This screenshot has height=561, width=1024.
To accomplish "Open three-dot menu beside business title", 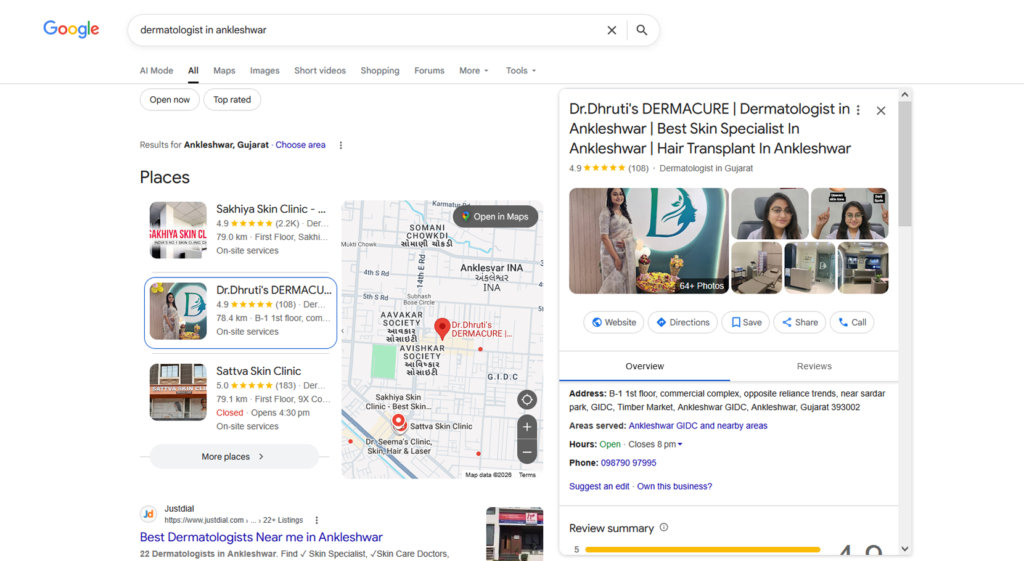I will [858, 110].
